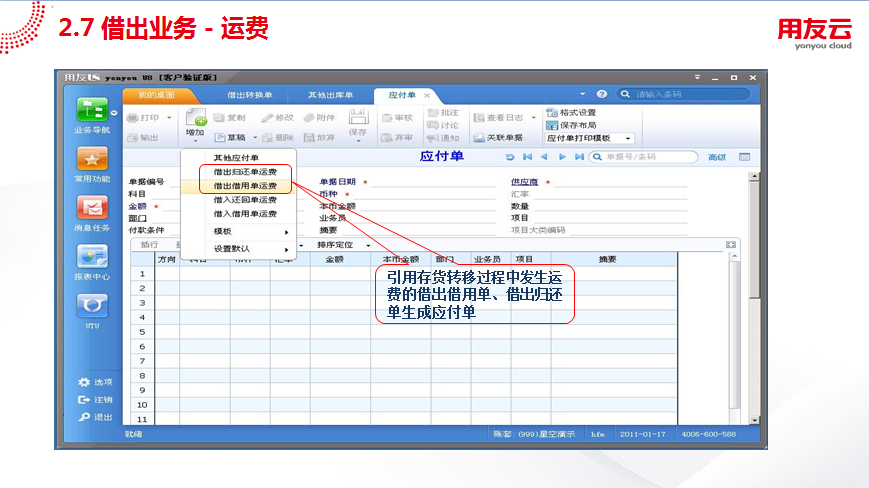The width and height of the screenshot is (869, 488).
Task: Expand the 保存 save dropdown arrow
Action: pos(358,141)
